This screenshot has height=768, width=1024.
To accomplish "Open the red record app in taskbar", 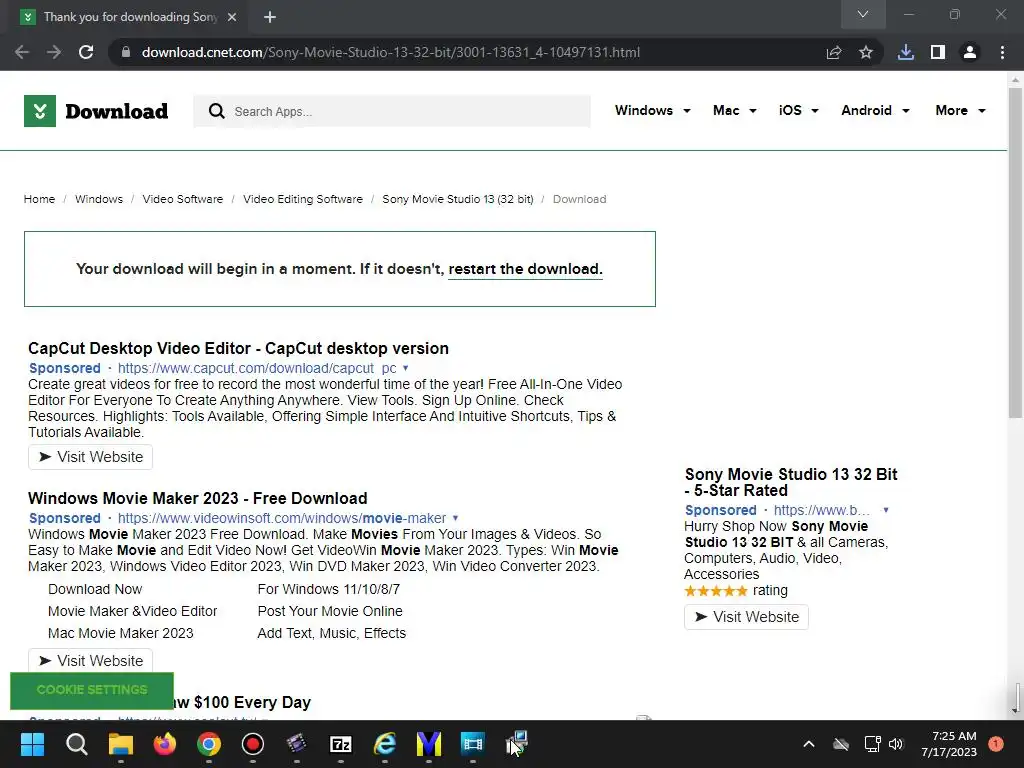I will [x=253, y=744].
